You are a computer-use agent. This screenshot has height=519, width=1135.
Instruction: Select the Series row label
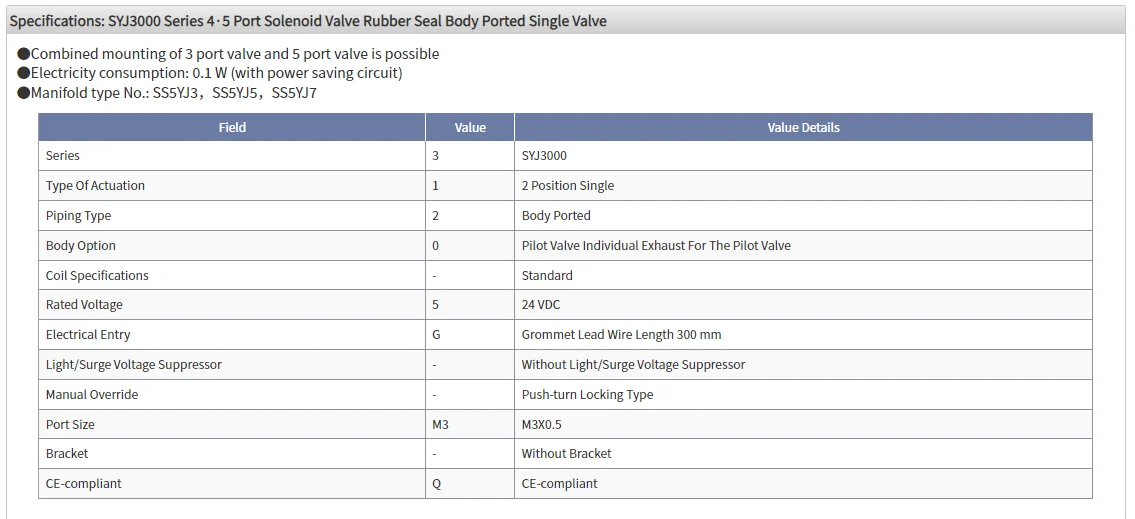63,156
